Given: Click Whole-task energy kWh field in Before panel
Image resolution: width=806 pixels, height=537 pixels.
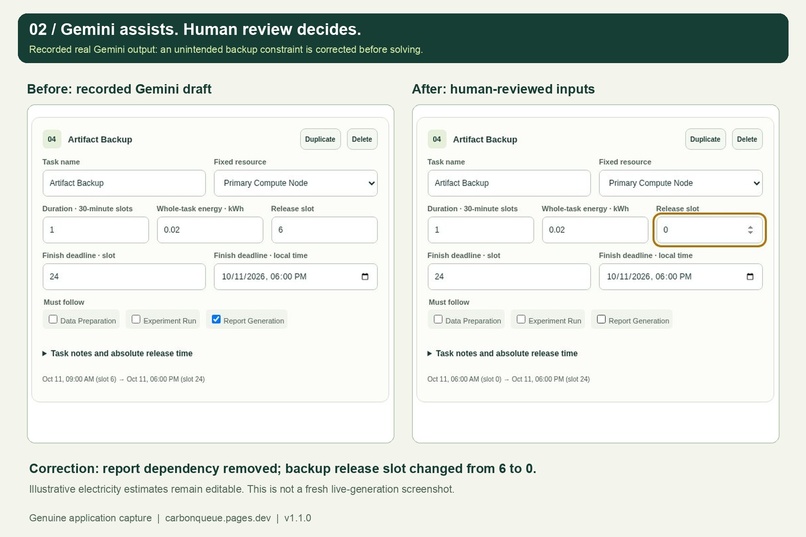Looking at the screenshot, I should tap(210, 230).
